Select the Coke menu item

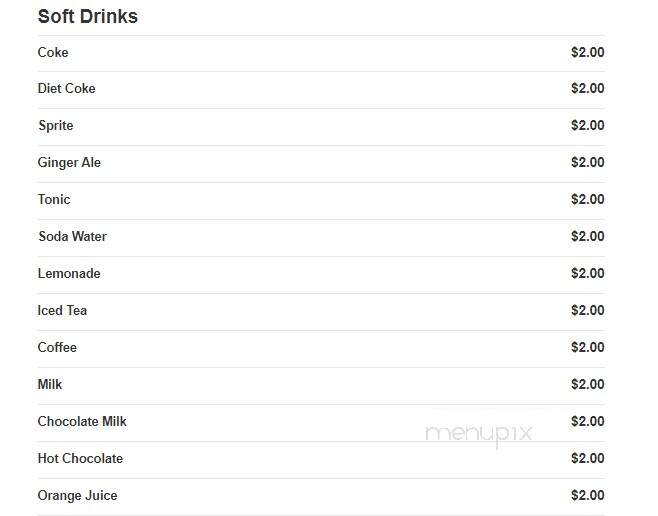pos(53,52)
